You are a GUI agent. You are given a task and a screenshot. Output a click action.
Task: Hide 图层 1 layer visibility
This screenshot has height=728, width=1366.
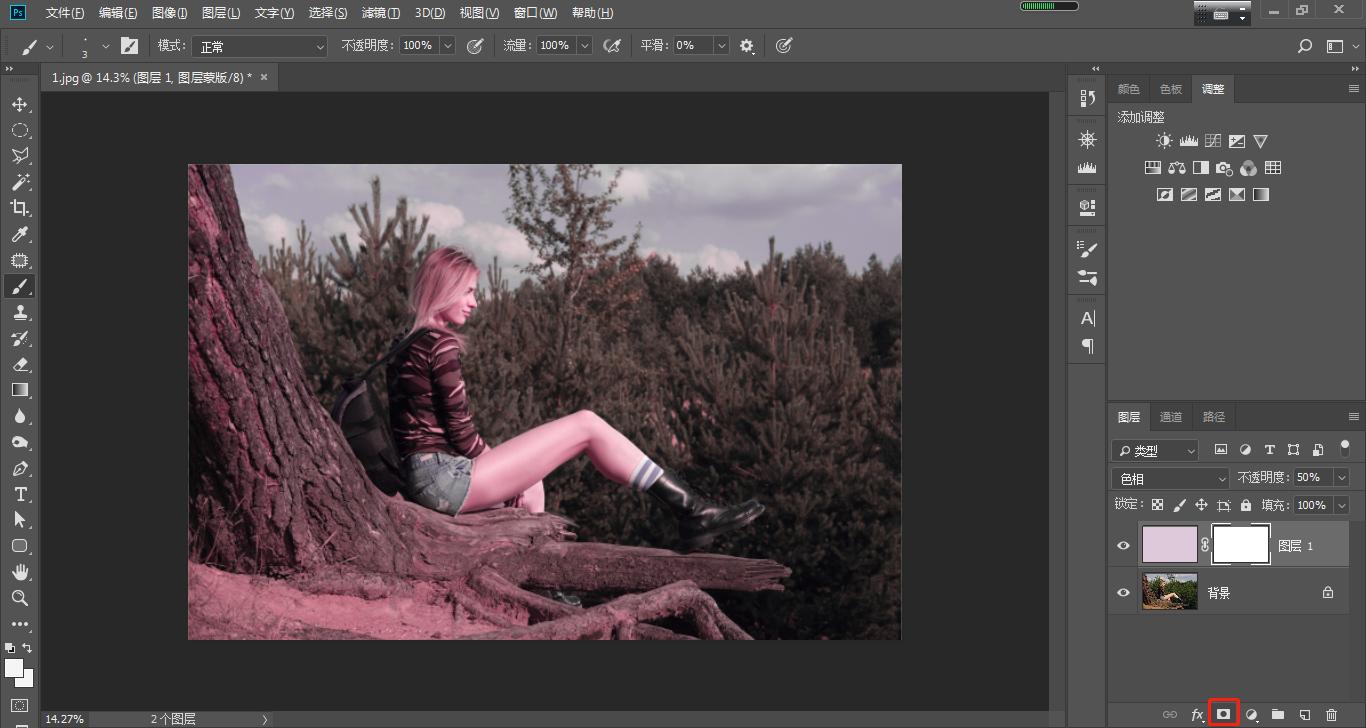coord(1123,545)
